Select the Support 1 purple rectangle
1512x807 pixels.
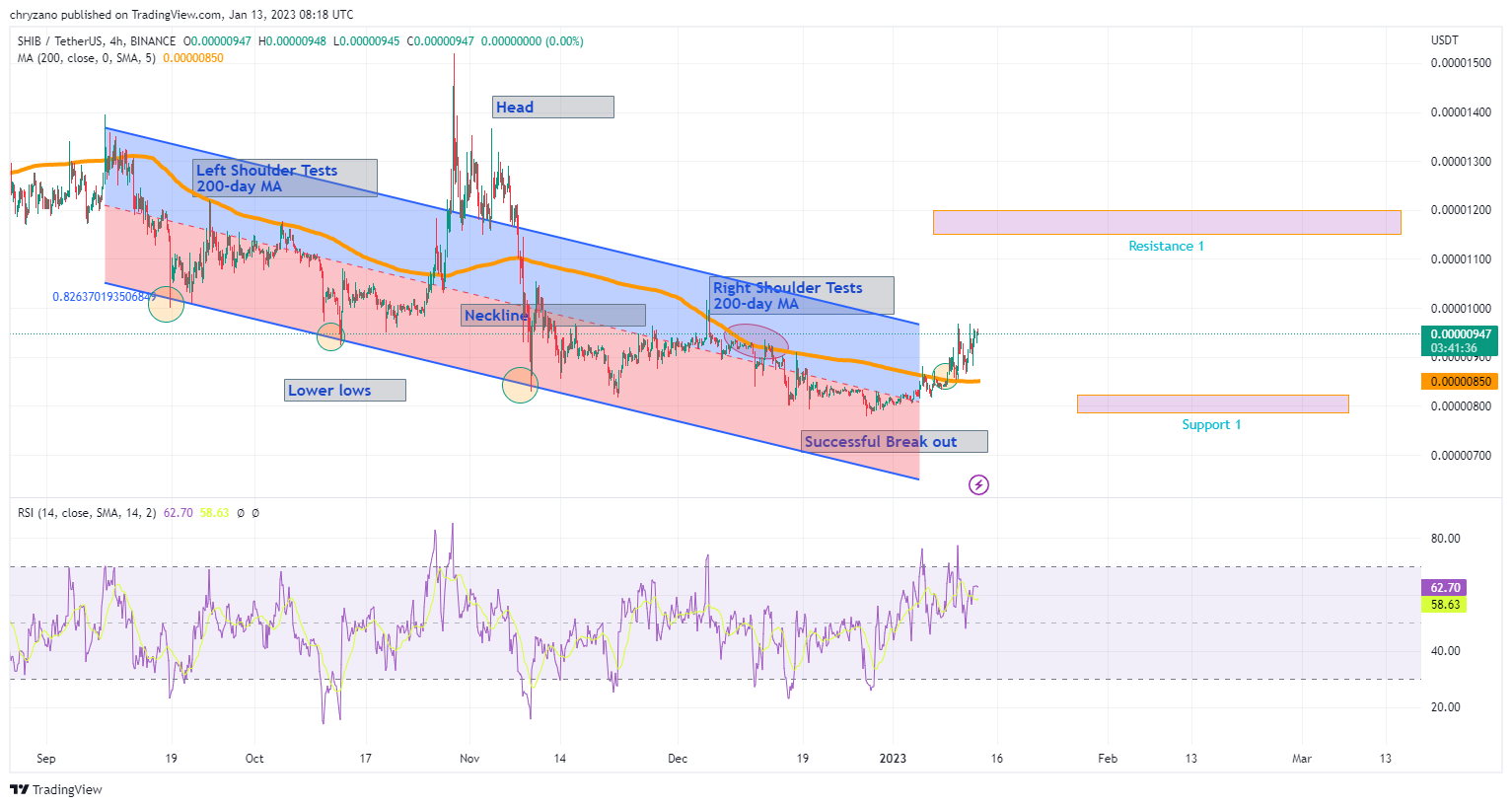[1212, 403]
